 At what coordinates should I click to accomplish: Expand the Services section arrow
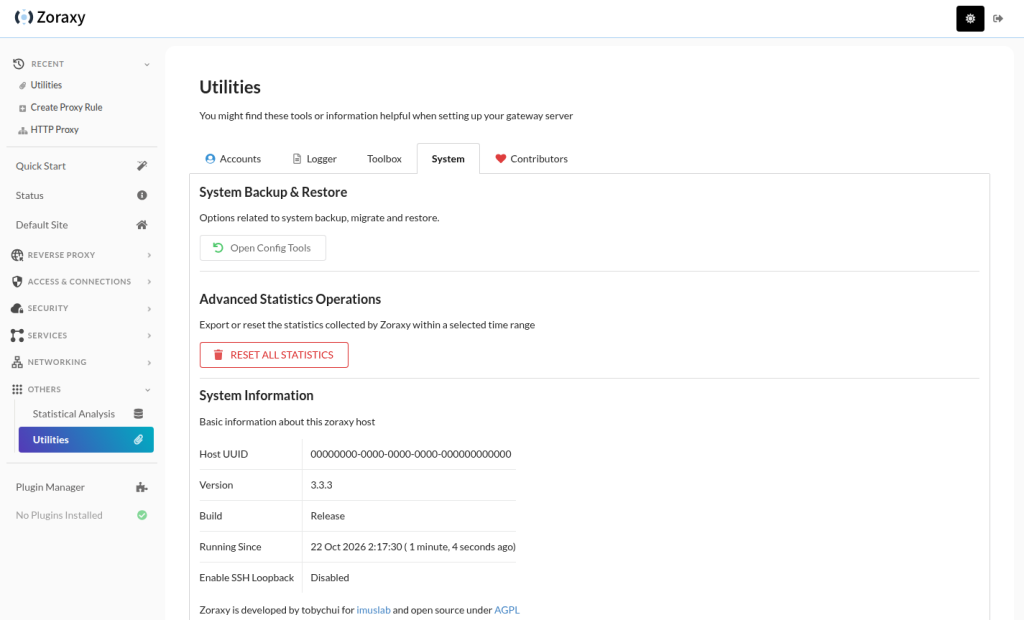pyautogui.click(x=149, y=336)
